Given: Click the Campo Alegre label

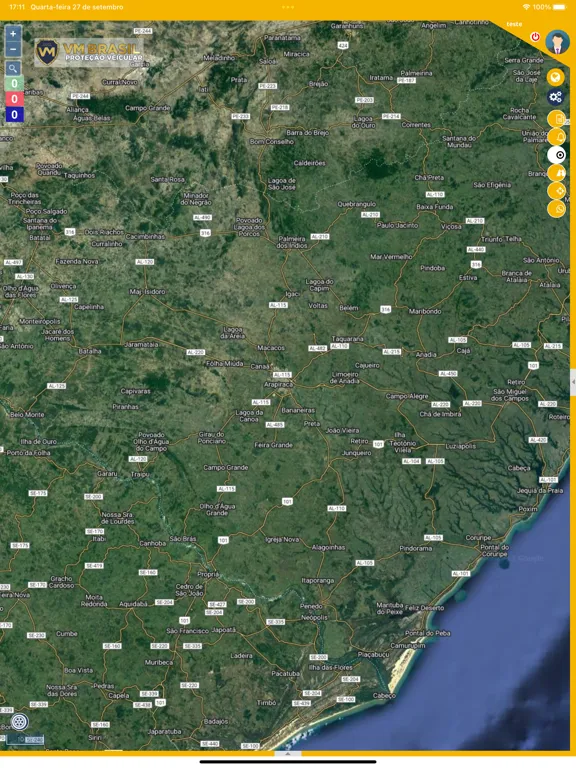Looking at the screenshot, I should click(x=407, y=396).
